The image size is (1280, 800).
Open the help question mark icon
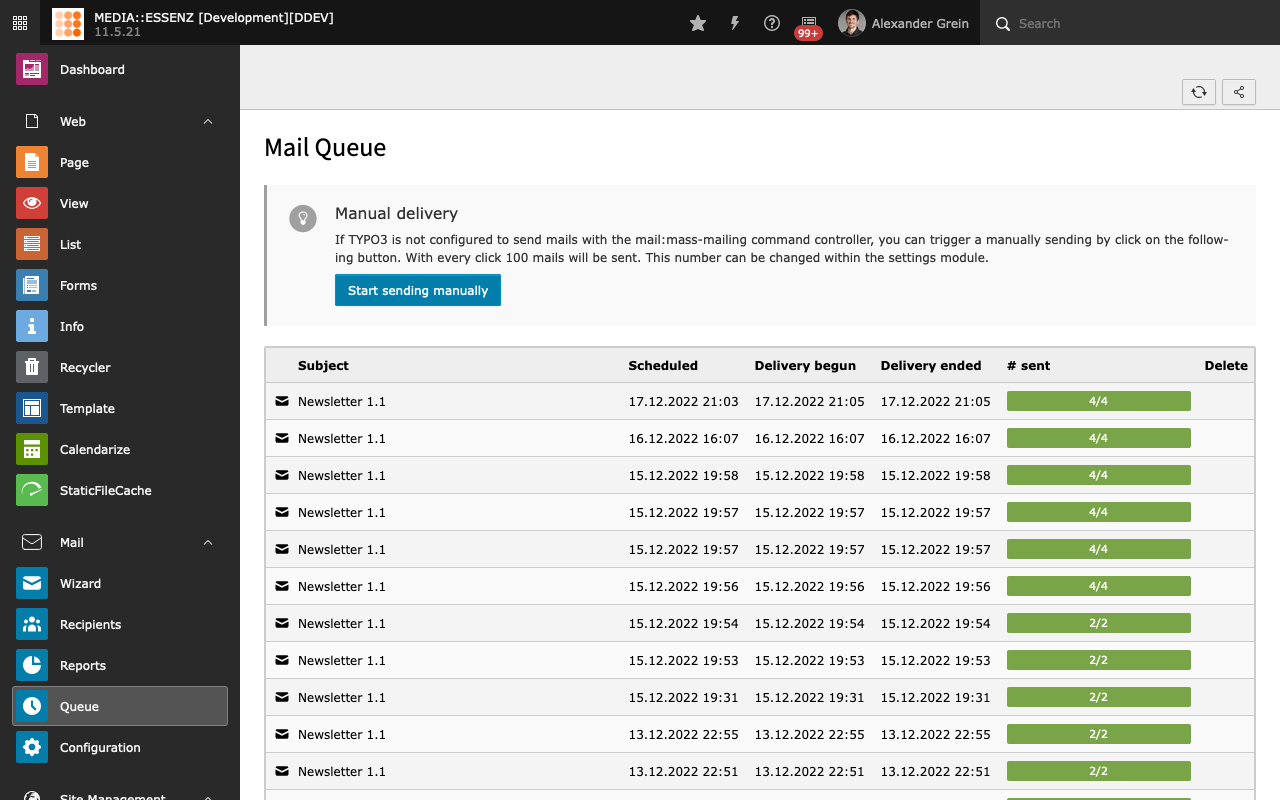(772, 23)
